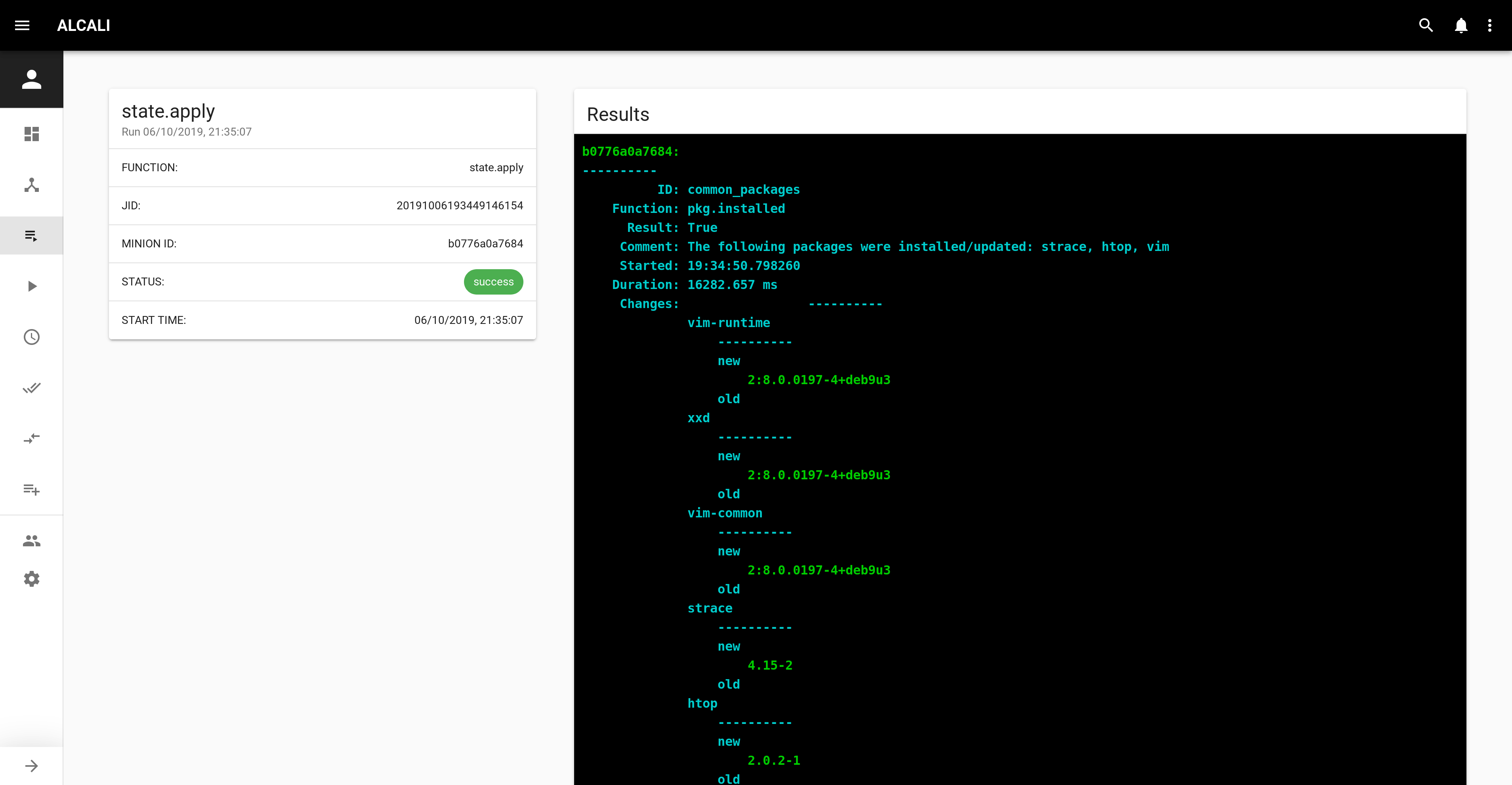Open the three-dot more options menu

(1490, 25)
